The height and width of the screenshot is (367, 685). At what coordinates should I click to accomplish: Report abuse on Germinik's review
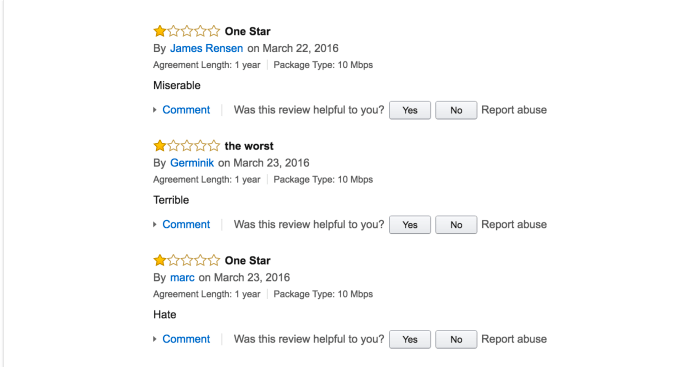pos(514,224)
